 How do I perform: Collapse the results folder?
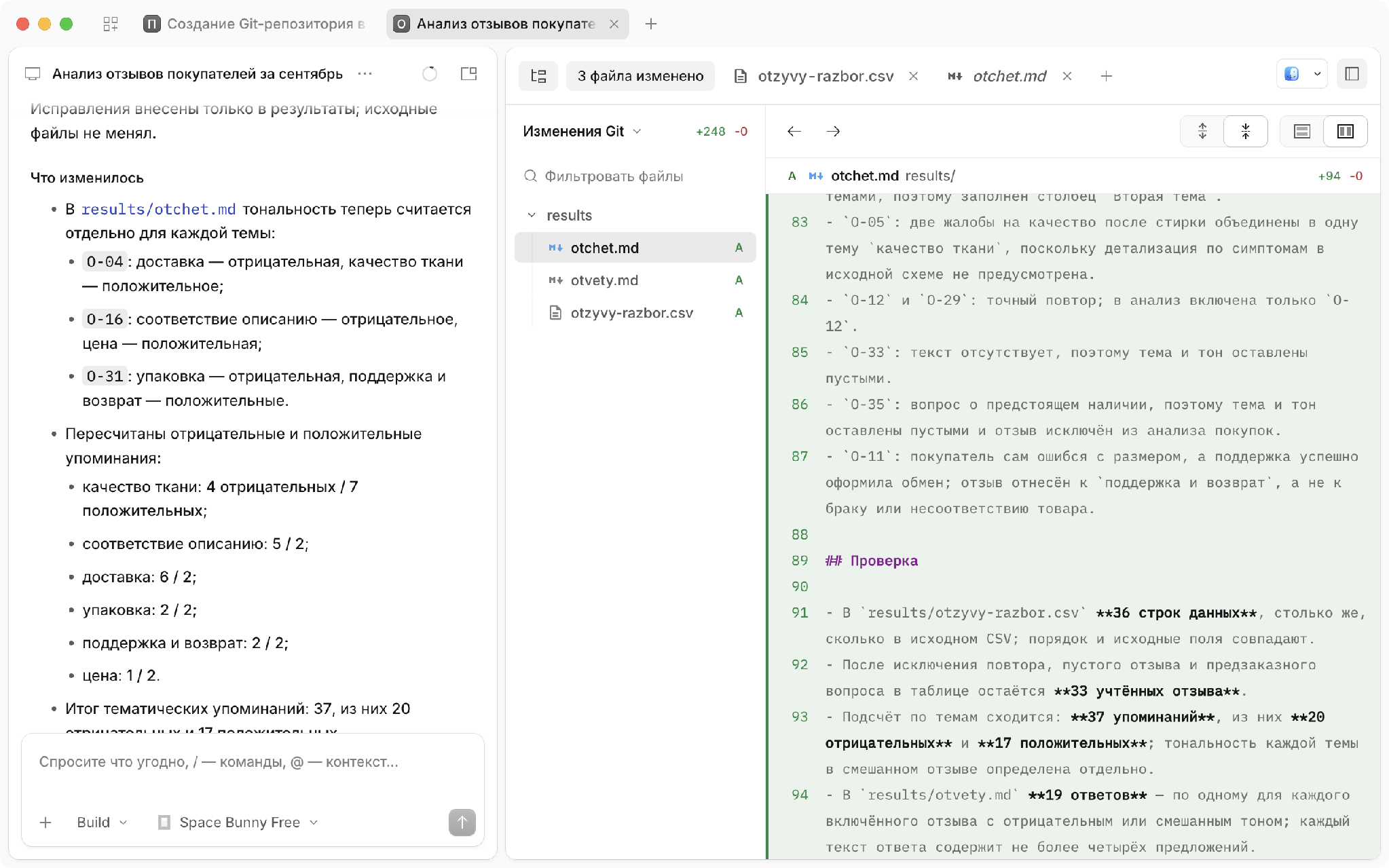coord(532,215)
